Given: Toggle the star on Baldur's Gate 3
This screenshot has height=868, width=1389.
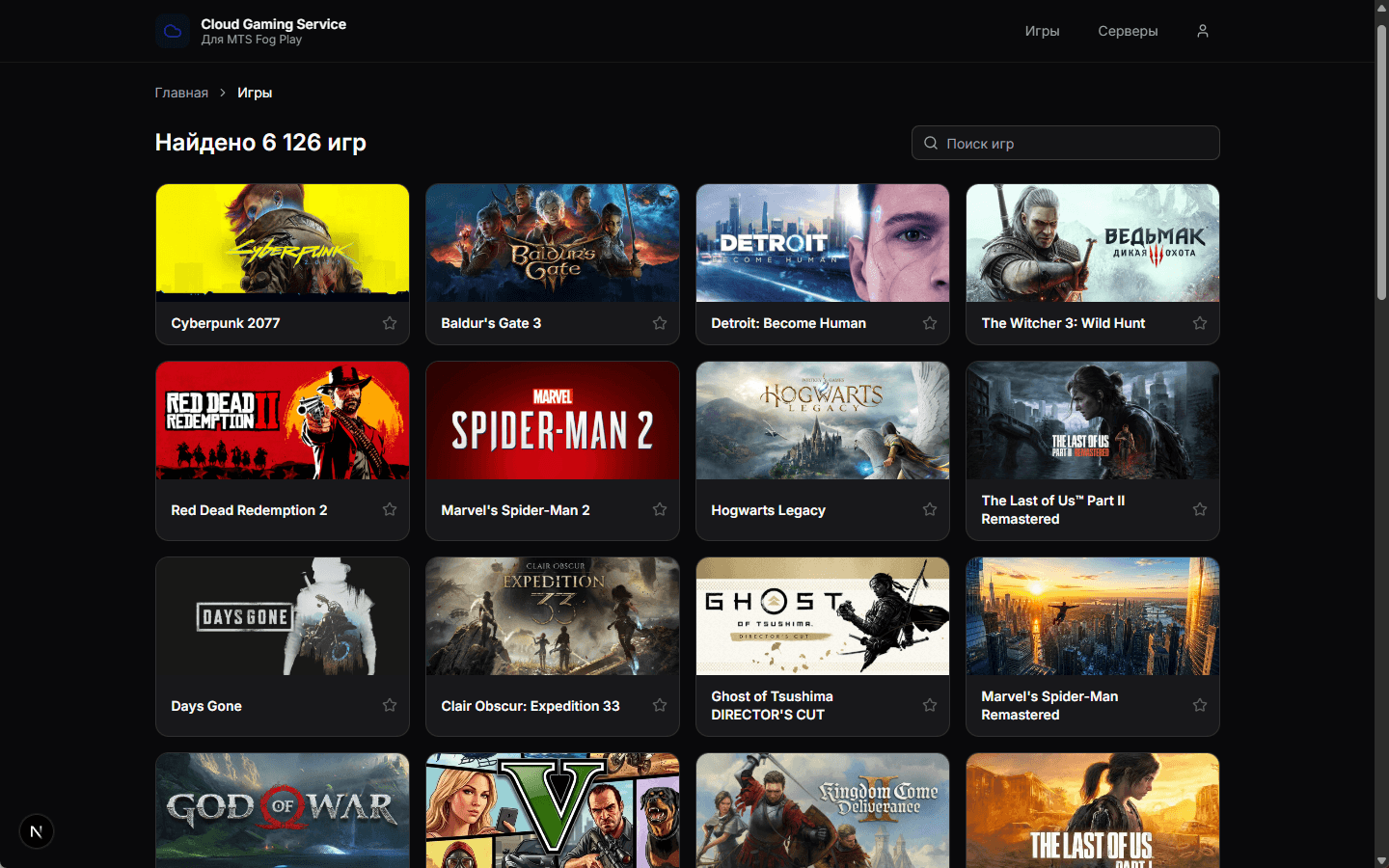Looking at the screenshot, I should tap(660, 323).
